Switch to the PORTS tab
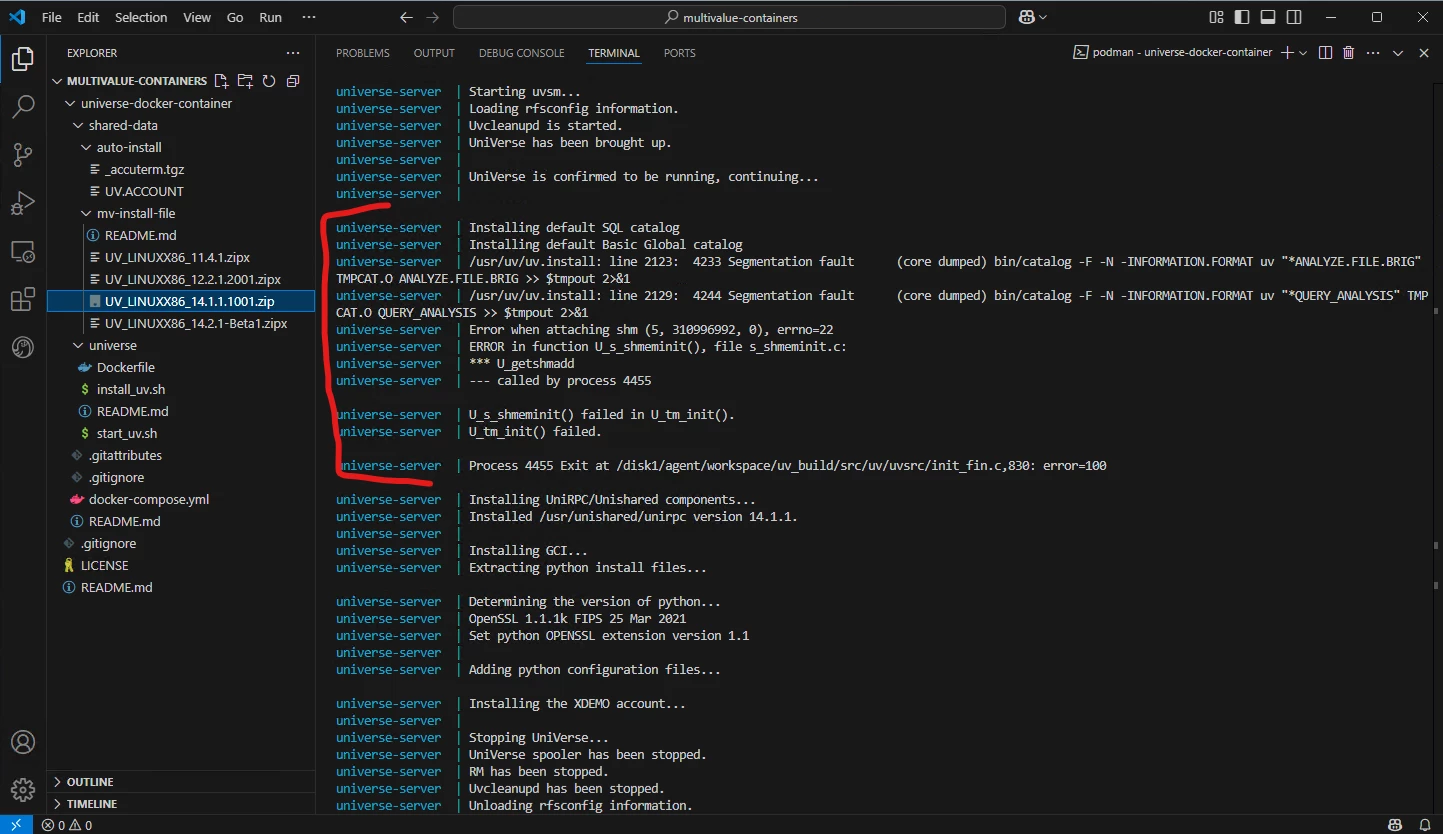Screen dimensions: 1443x834 (679, 53)
